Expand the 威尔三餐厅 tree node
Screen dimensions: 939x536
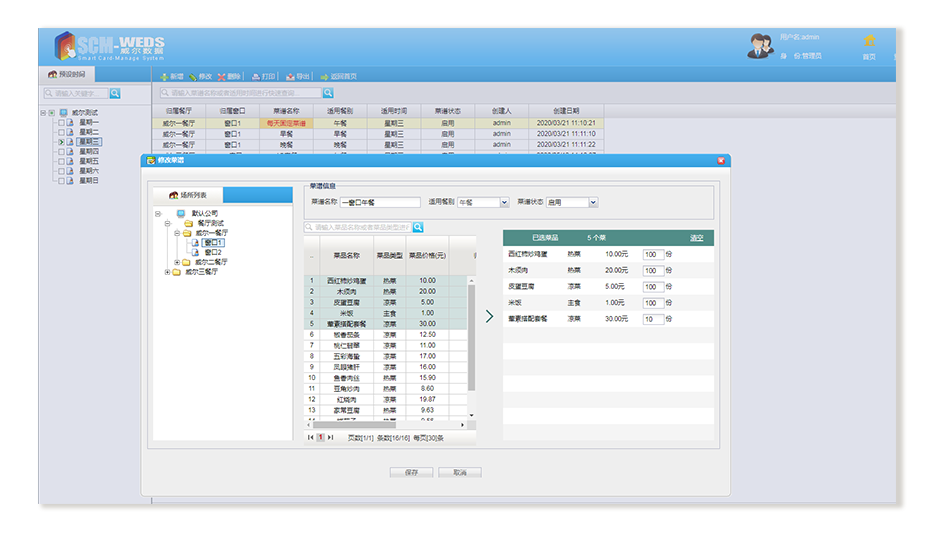pyautogui.click(x=167, y=271)
